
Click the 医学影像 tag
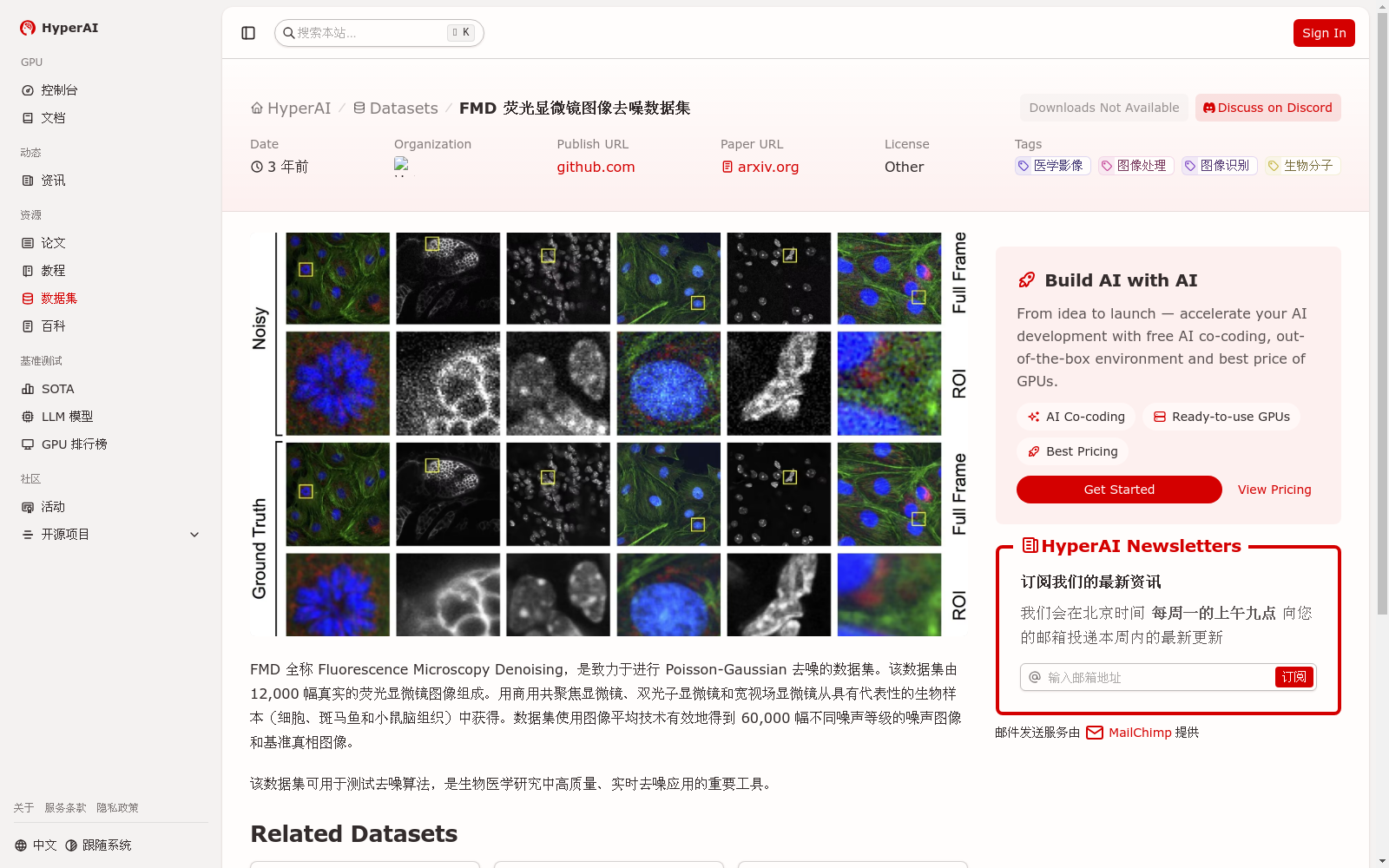pos(1053,166)
